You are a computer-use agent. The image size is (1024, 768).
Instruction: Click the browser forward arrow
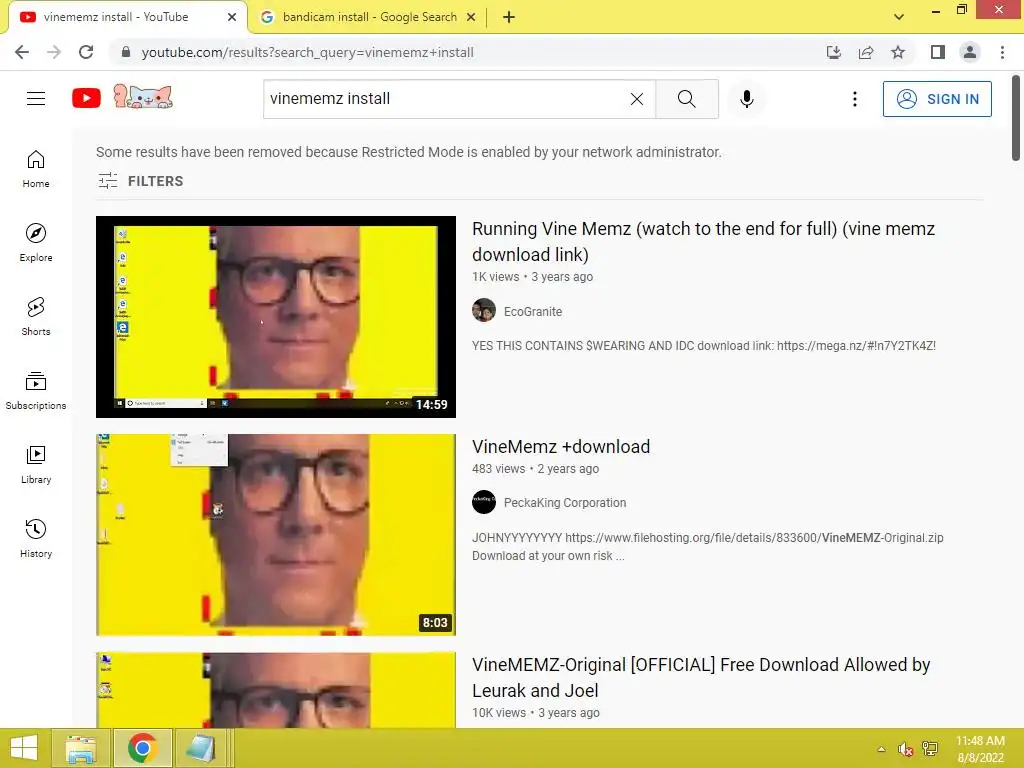(x=54, y=52)
